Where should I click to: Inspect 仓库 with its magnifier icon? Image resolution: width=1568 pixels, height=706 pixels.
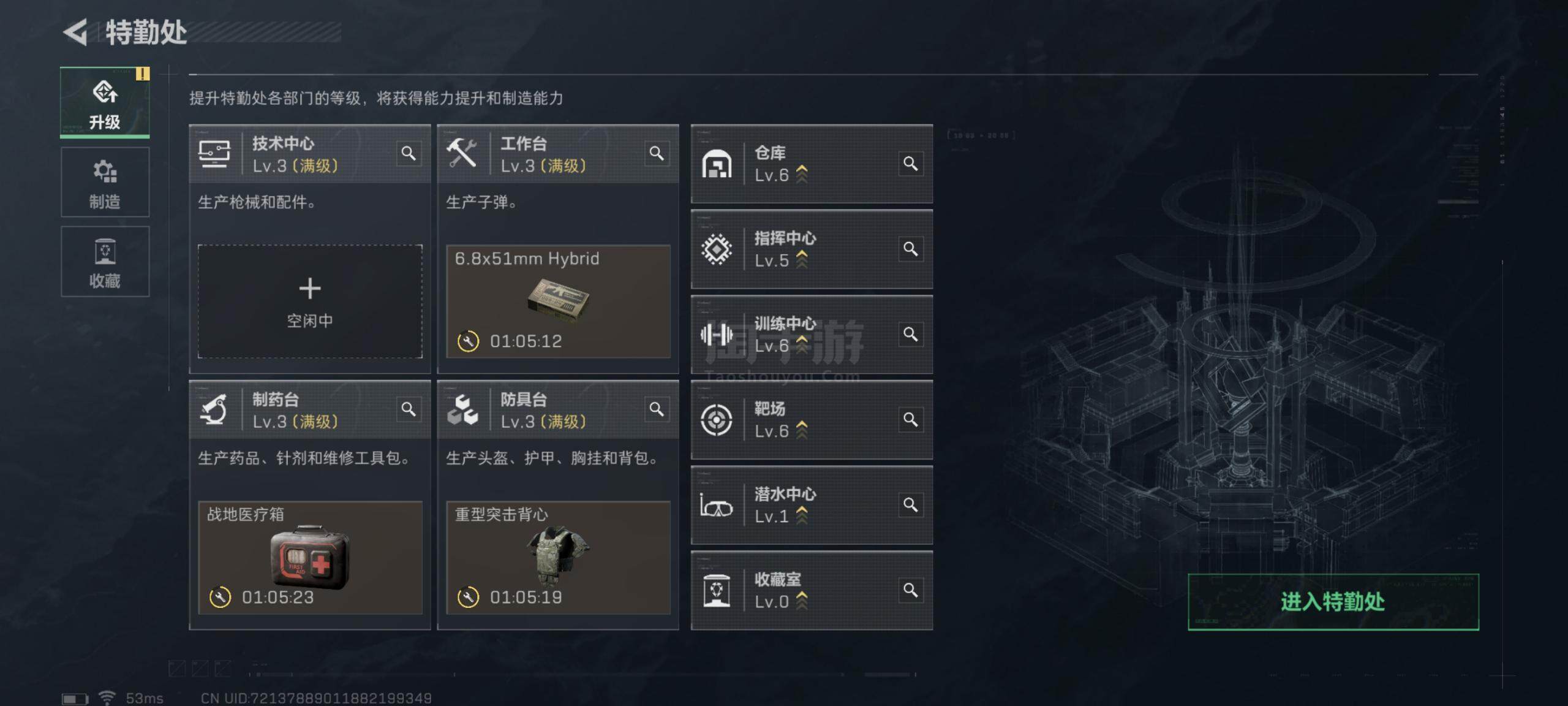tap(911, 164)
